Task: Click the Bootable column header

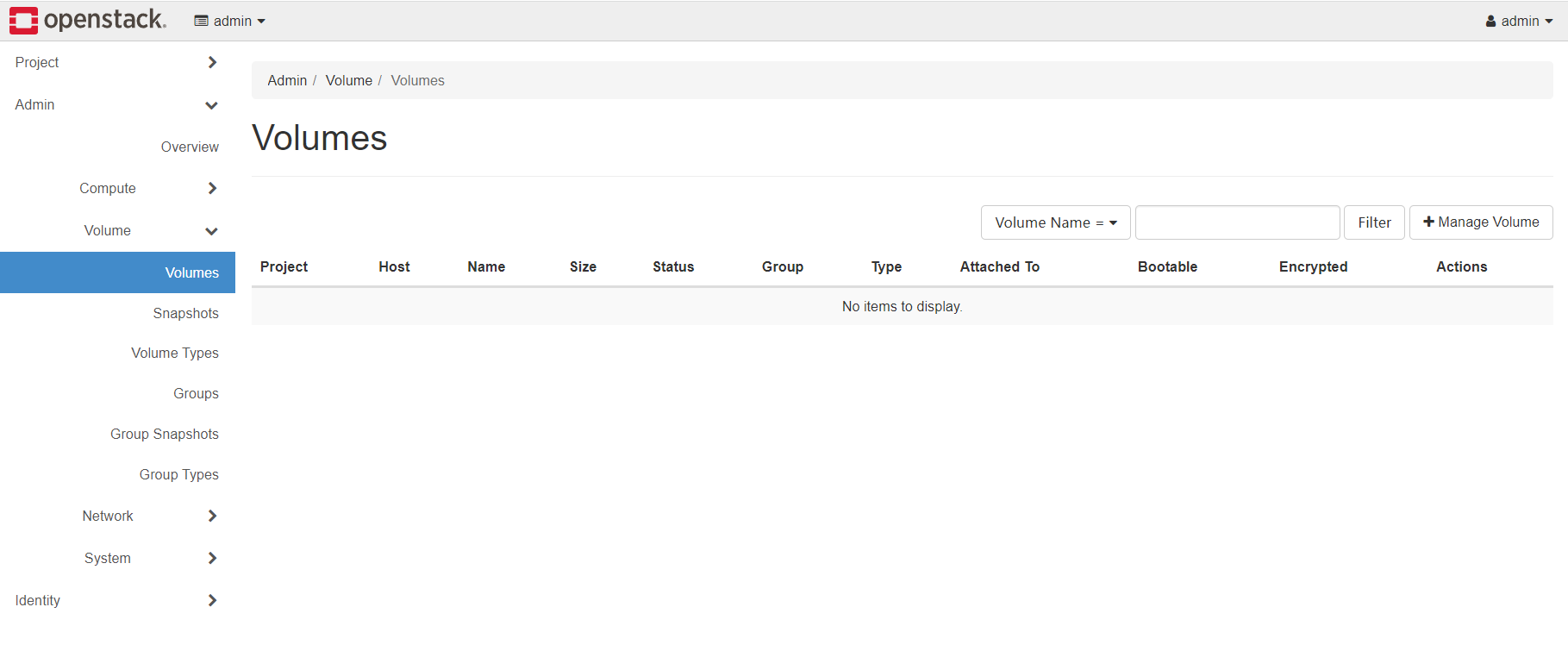Action: click(1167, 266)
